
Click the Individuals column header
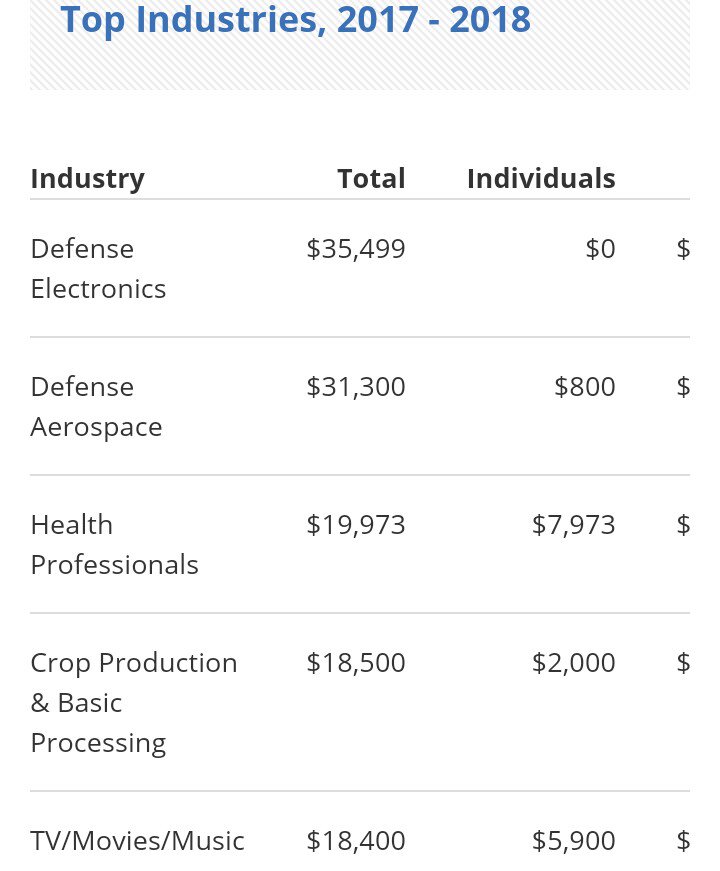tap(541, 179)
